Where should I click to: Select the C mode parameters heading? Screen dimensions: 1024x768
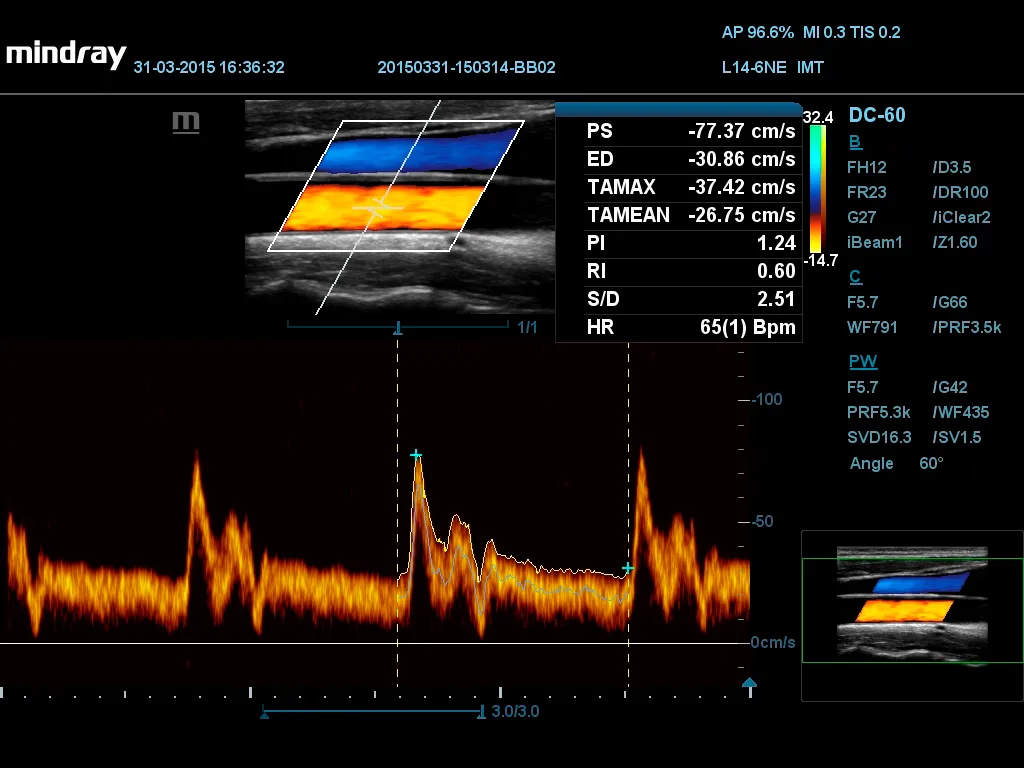(x=855, y=277)
